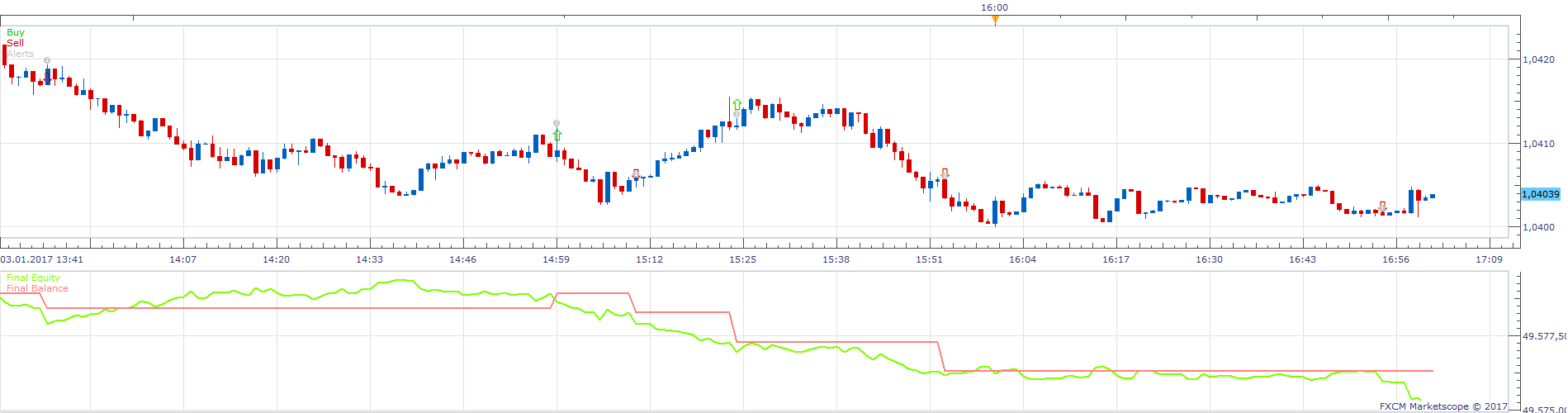This screenshot has width=1568, height=413.
Task: Click the 16:00 time label at top
Action: 994,7
